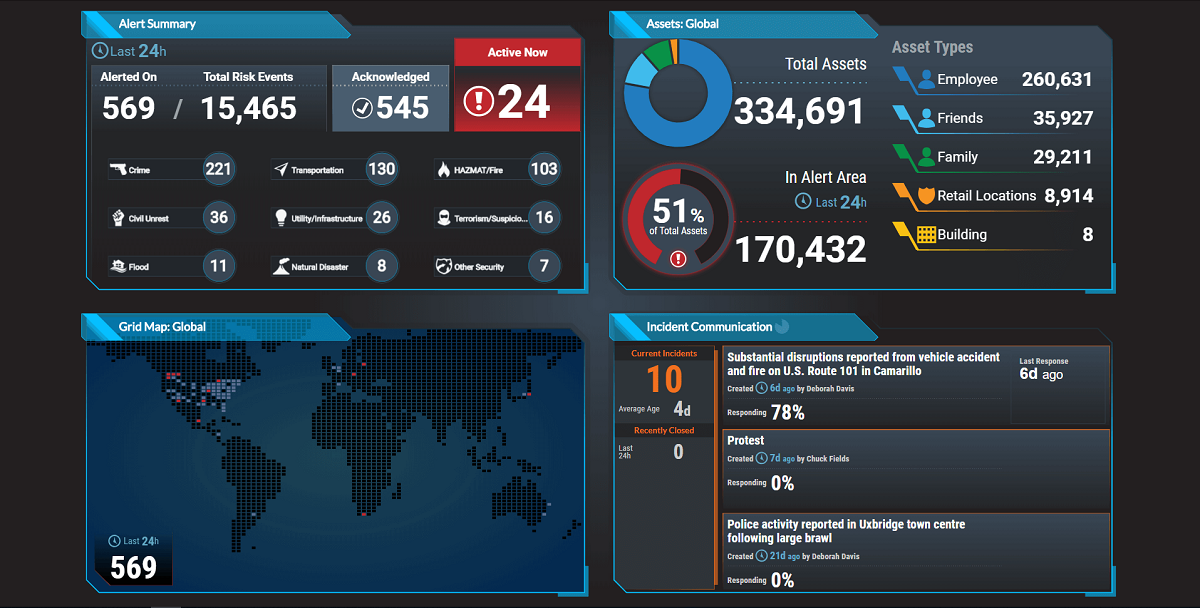
Task: Click the HAZMAT/Fire flame icon
Action: (444, 170)
